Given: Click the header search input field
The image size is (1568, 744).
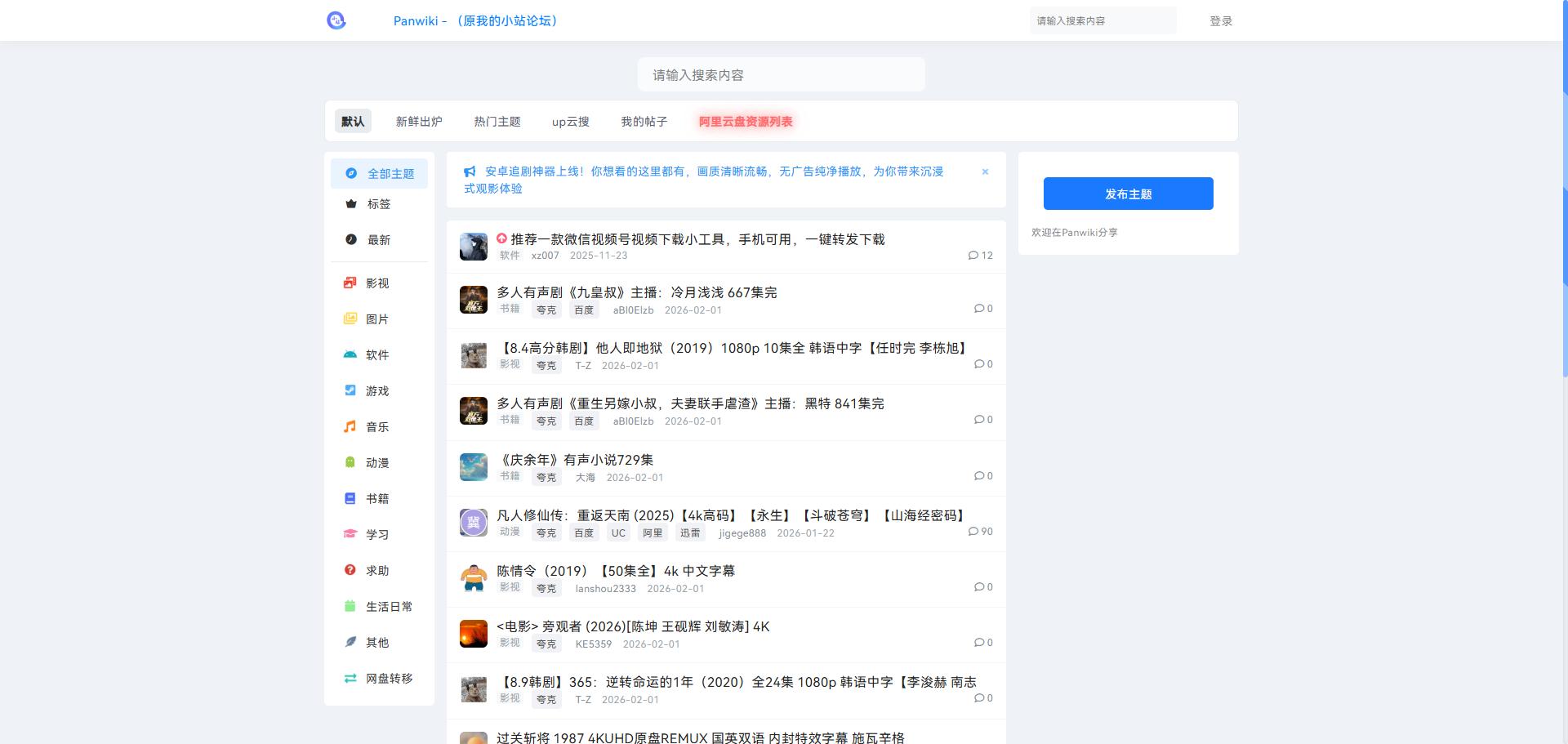Looking at the screenshot, I should pos(1102,21).
